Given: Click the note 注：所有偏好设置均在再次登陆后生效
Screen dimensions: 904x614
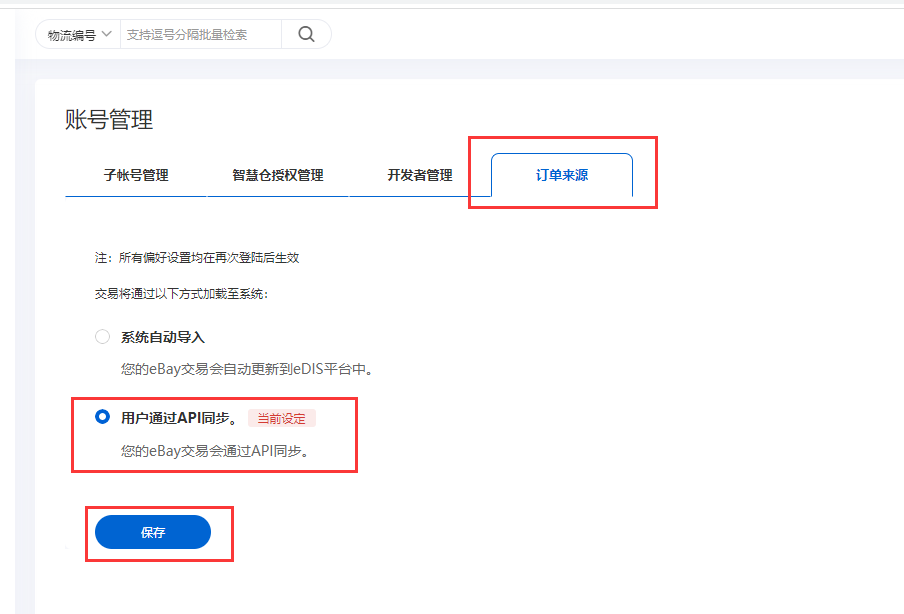Looking at the screenshot, I should click(x=197, y=258).
